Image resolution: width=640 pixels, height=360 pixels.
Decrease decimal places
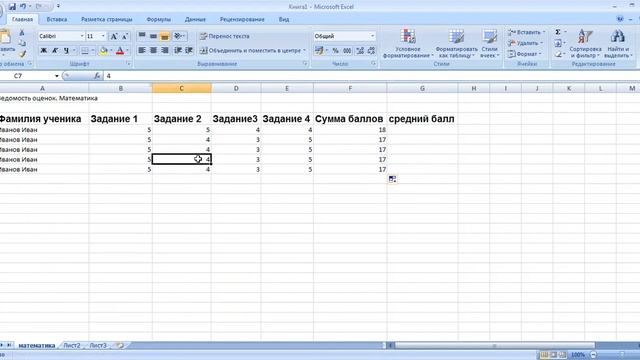click(x=371, y=51)
